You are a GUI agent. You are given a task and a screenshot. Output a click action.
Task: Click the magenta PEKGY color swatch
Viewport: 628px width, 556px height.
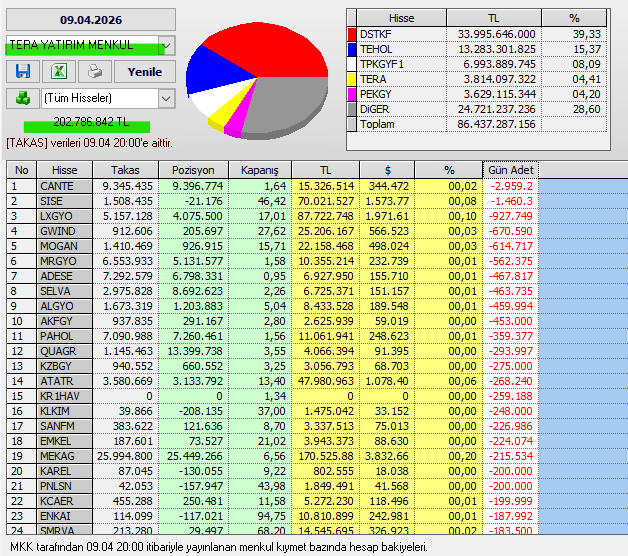352,95
